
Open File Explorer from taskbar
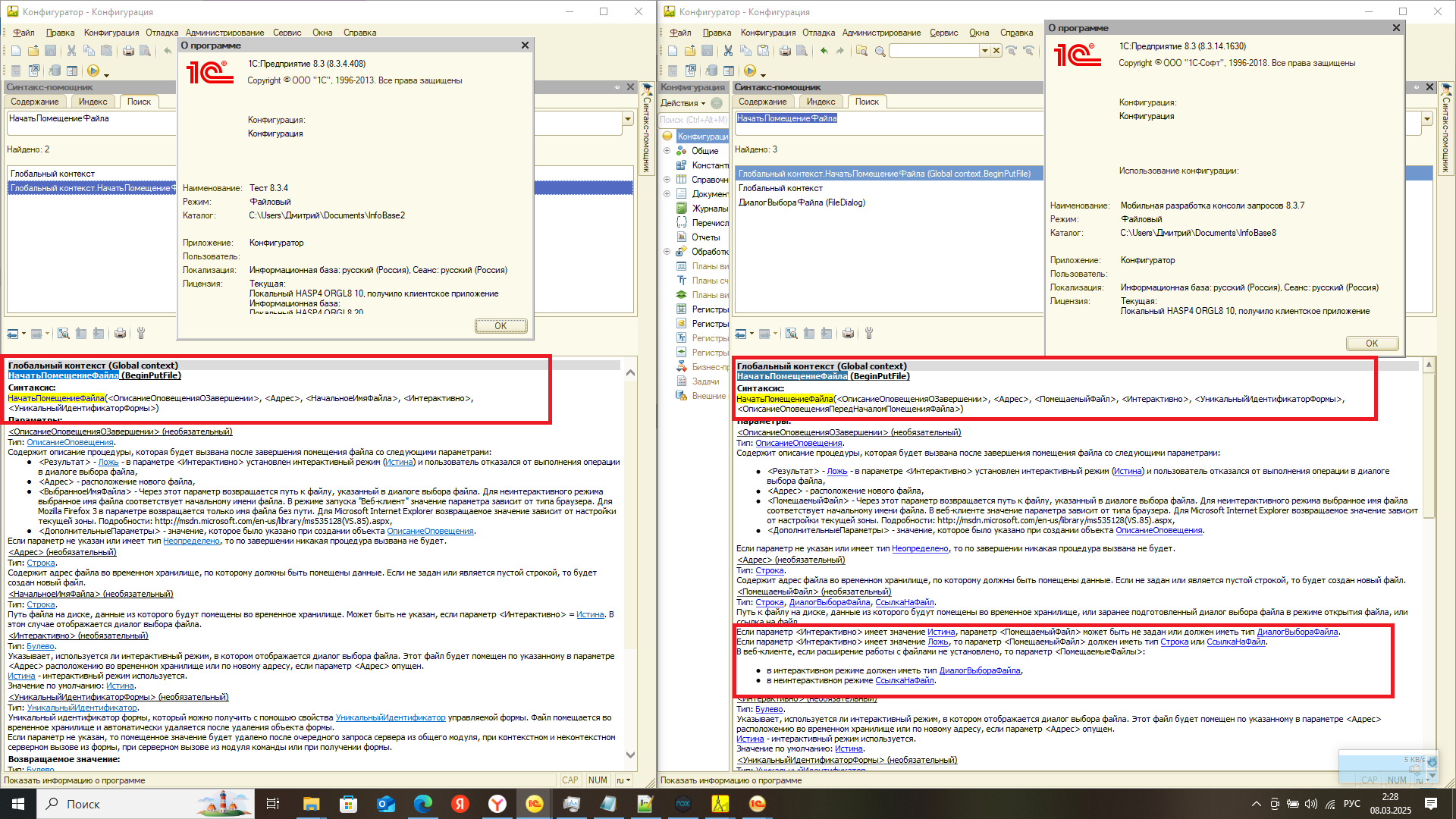tap(312, 804)
